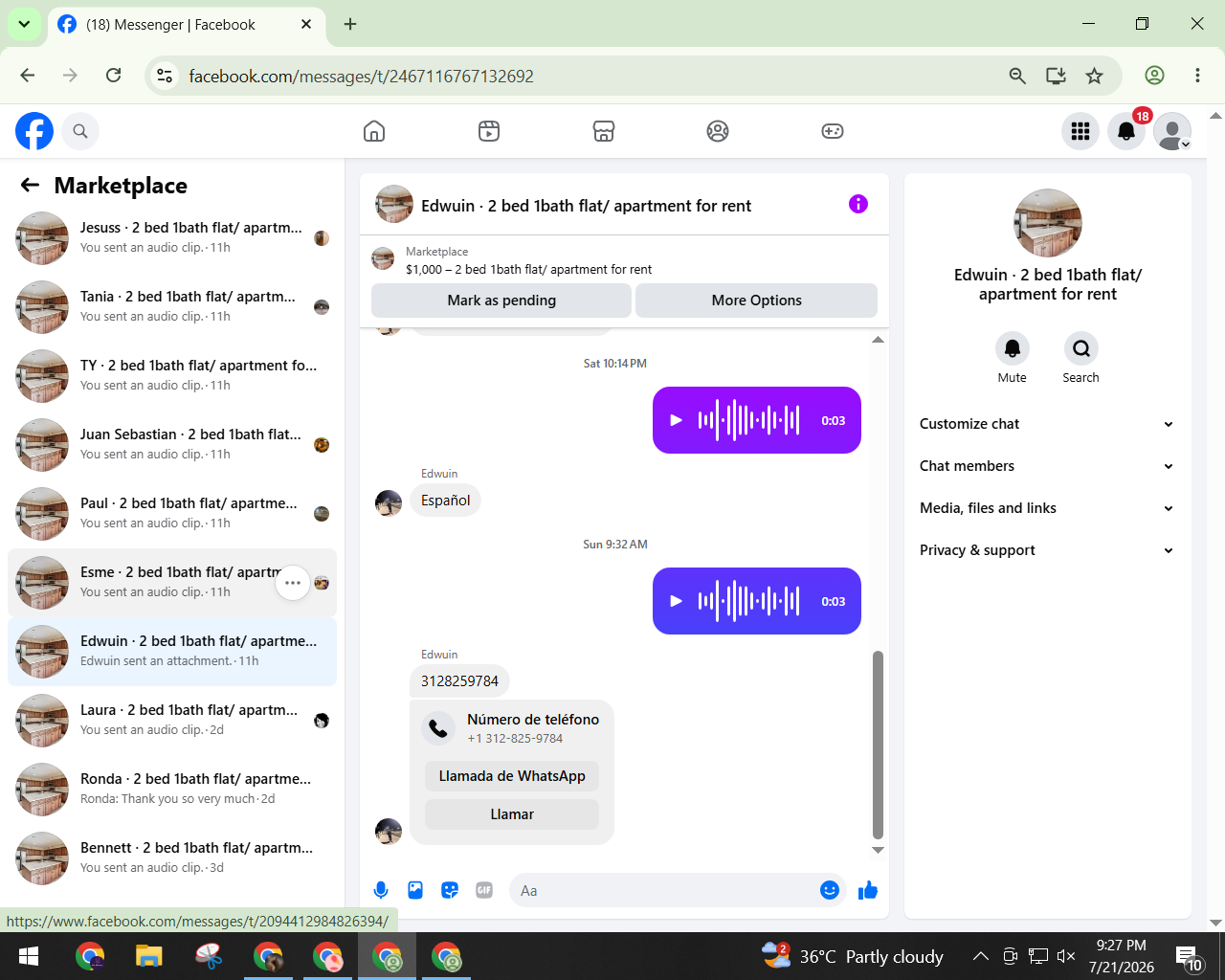Open a new browser tab

[x=350, y=24]
